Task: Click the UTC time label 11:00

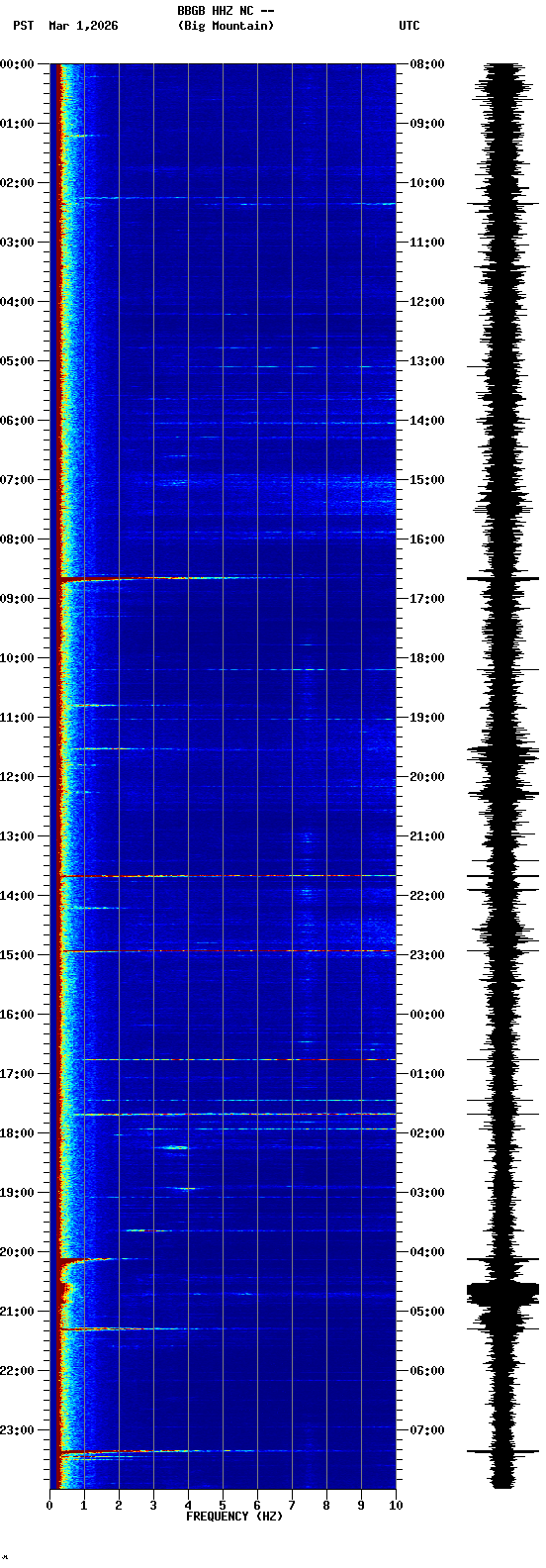Action: tap(427, 243)
